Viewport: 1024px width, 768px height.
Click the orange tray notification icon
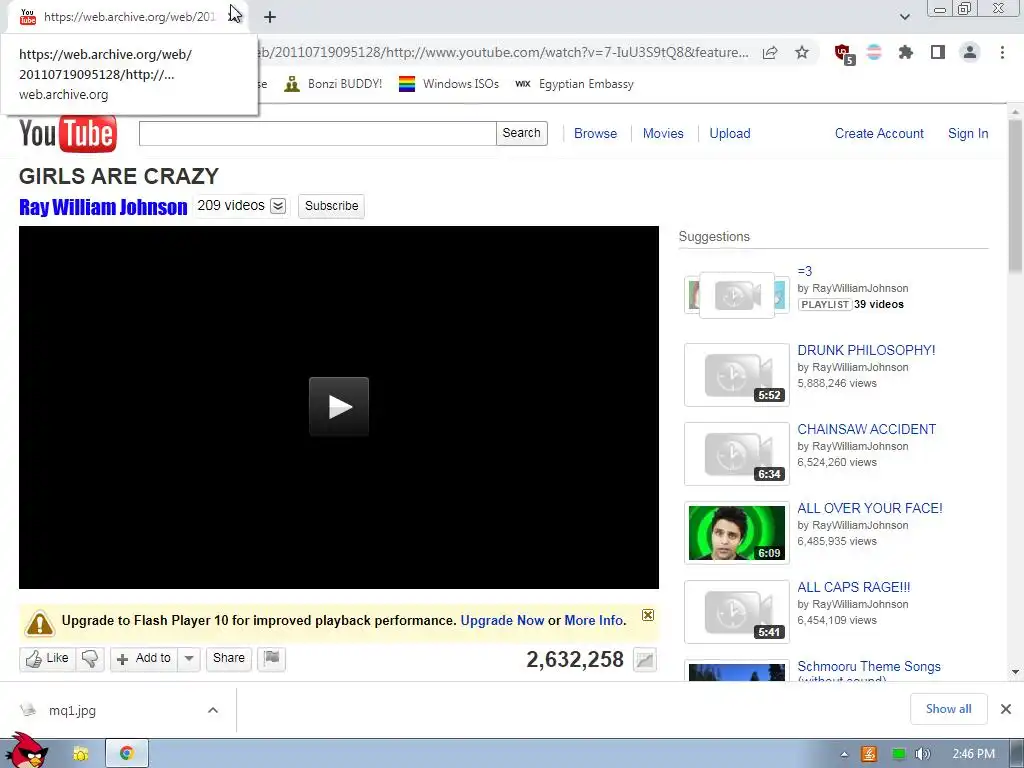click(x=869, y=754)
